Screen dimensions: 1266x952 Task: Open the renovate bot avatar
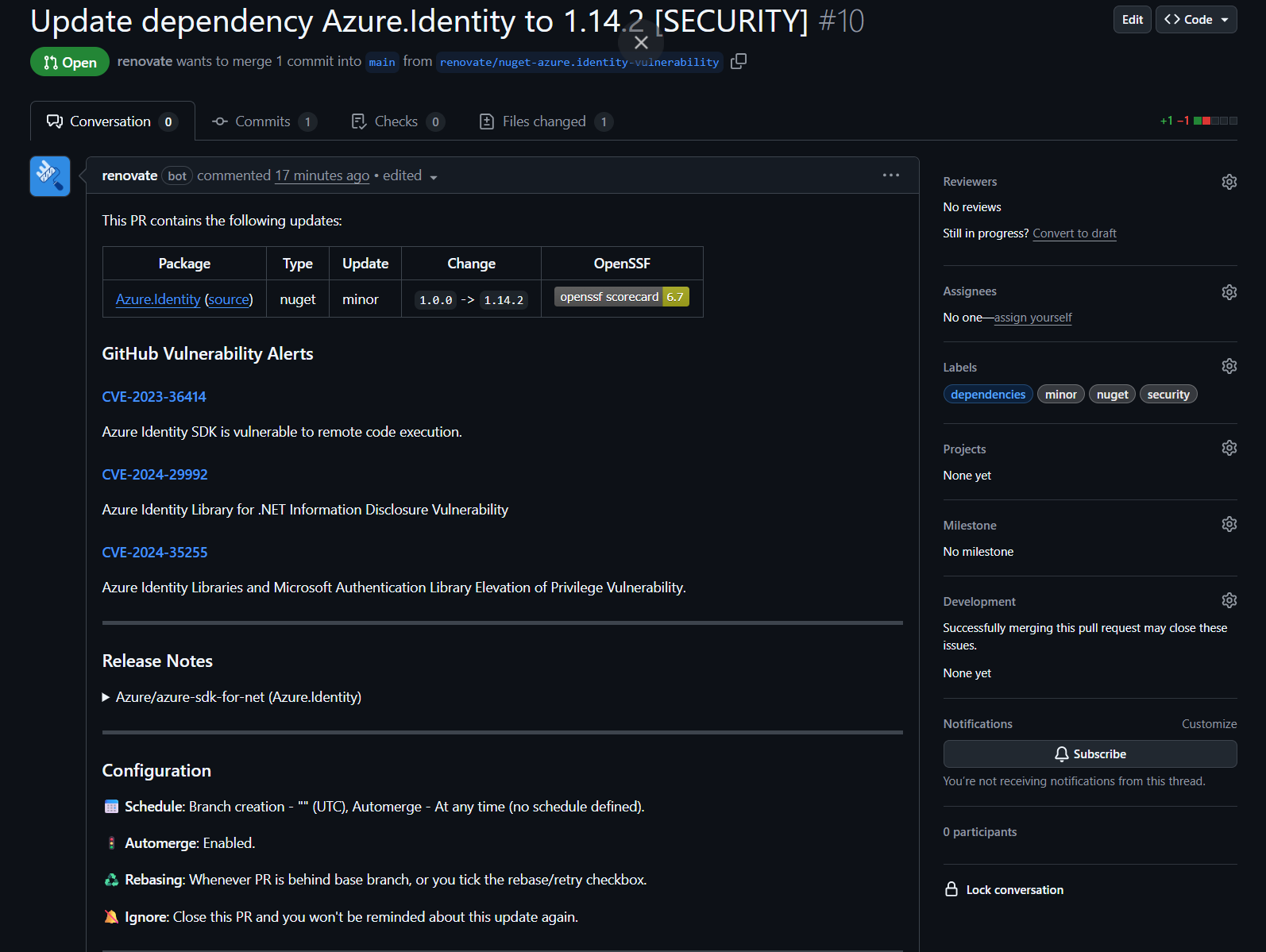click(x=50, y=176)
